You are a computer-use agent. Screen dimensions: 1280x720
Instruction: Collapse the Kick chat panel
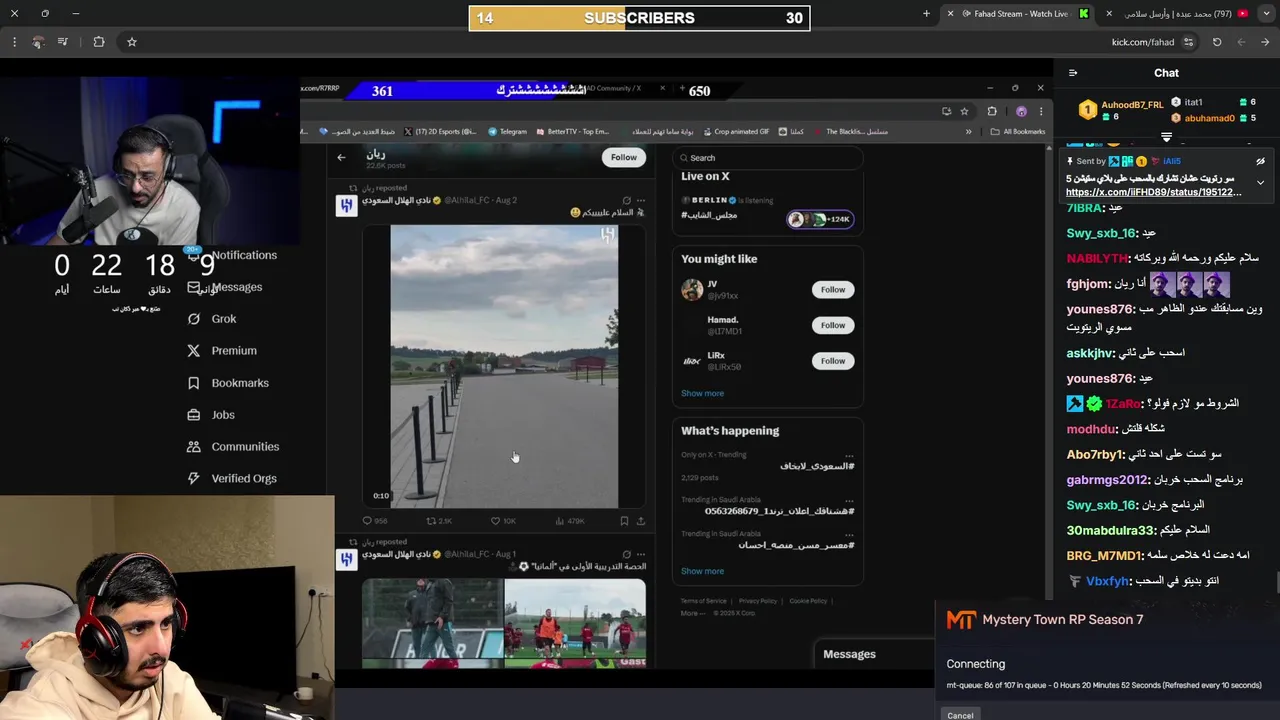click(1073, 73)
